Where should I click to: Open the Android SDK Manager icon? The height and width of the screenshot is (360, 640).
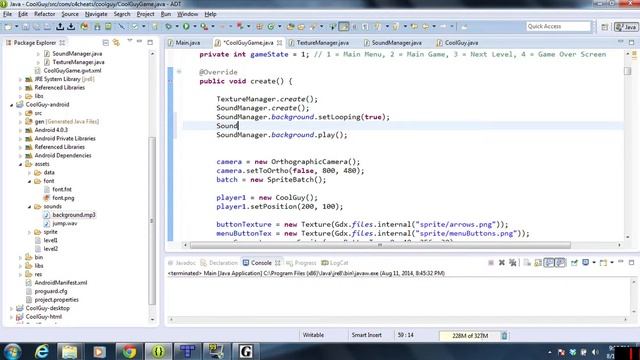[x=97, y=27]
